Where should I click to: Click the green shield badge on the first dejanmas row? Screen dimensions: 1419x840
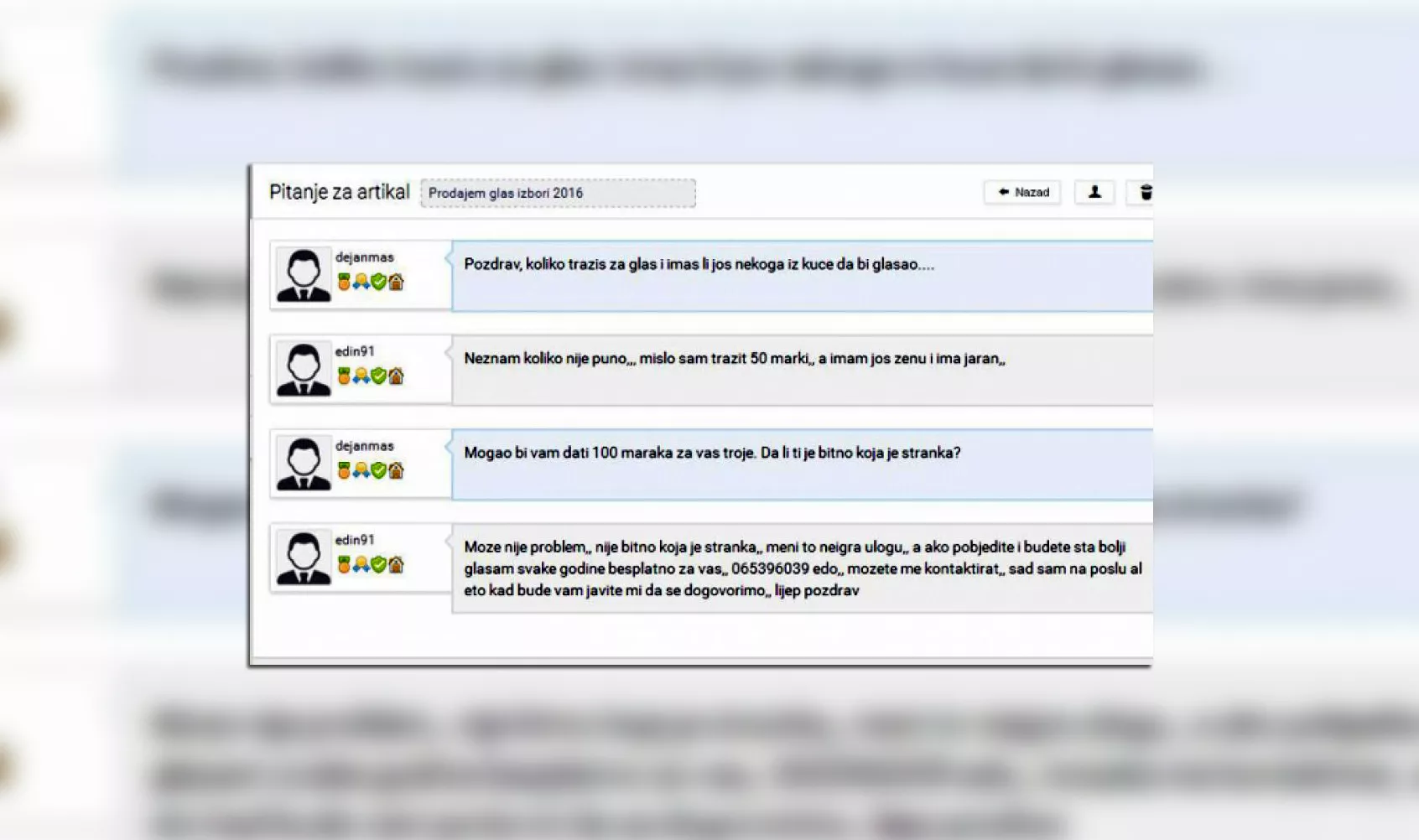379,282
